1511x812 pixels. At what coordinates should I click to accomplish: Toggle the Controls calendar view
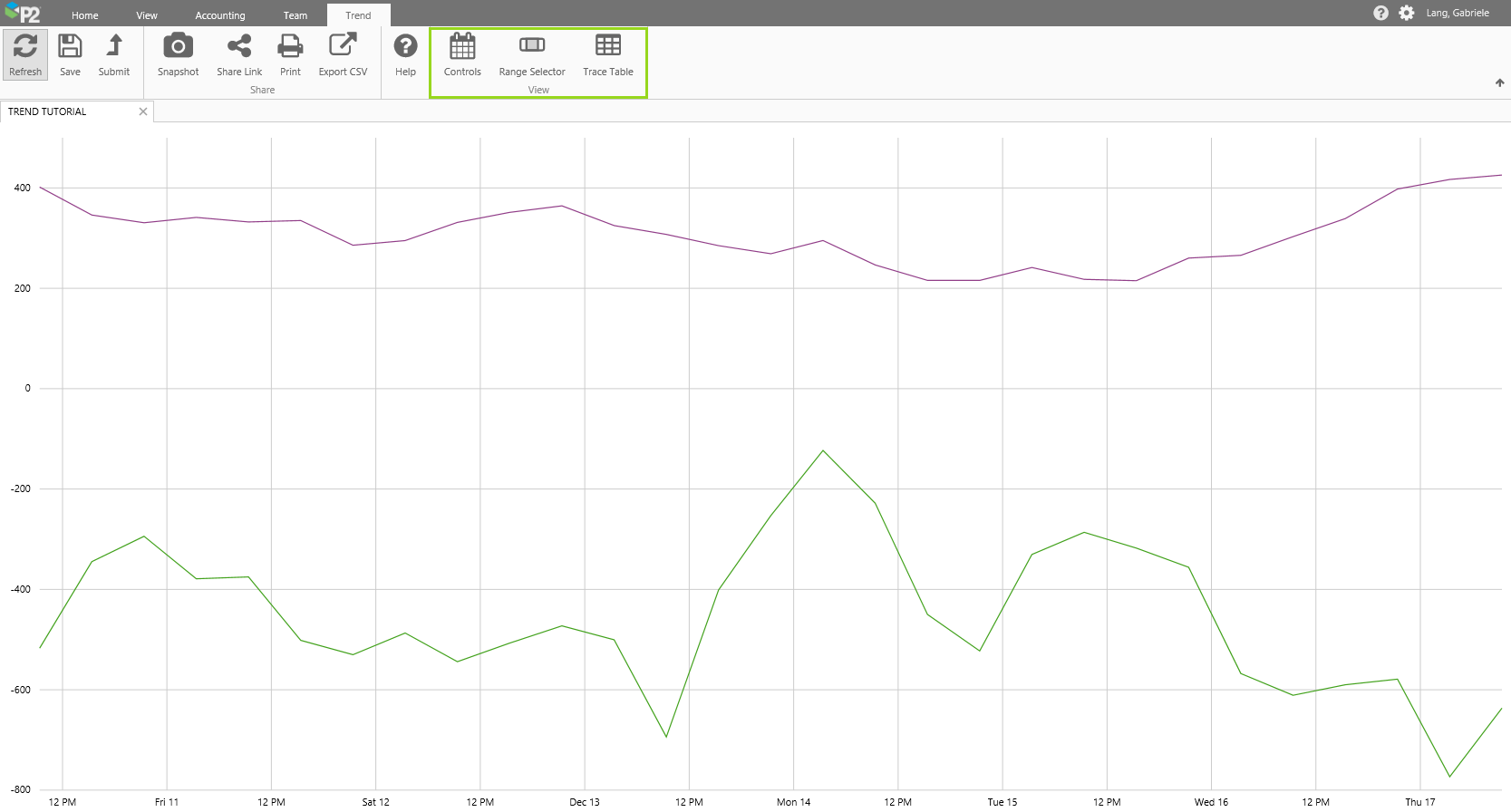[462, 46]
